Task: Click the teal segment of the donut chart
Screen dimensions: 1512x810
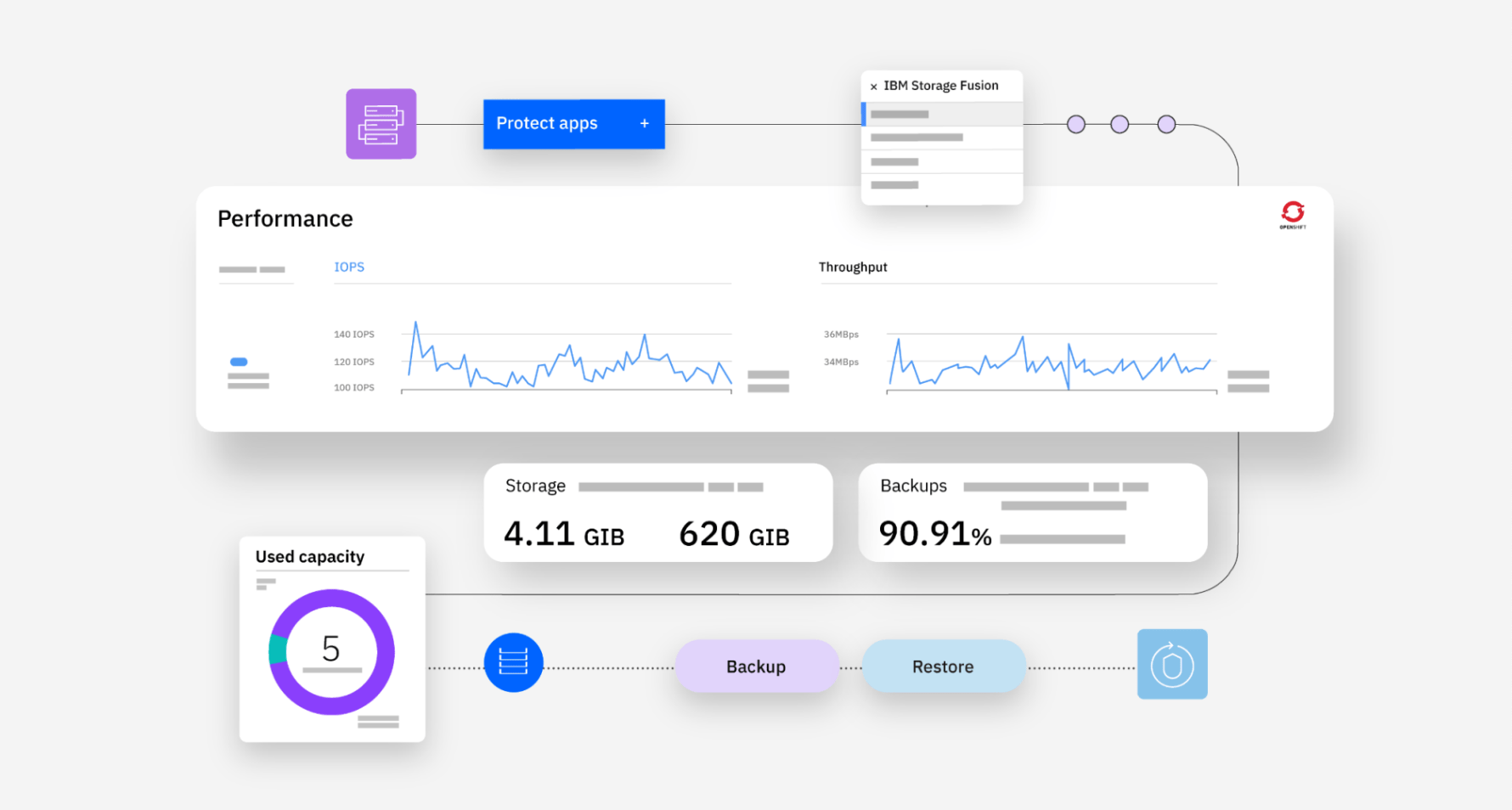Action: tap(277, 650)
